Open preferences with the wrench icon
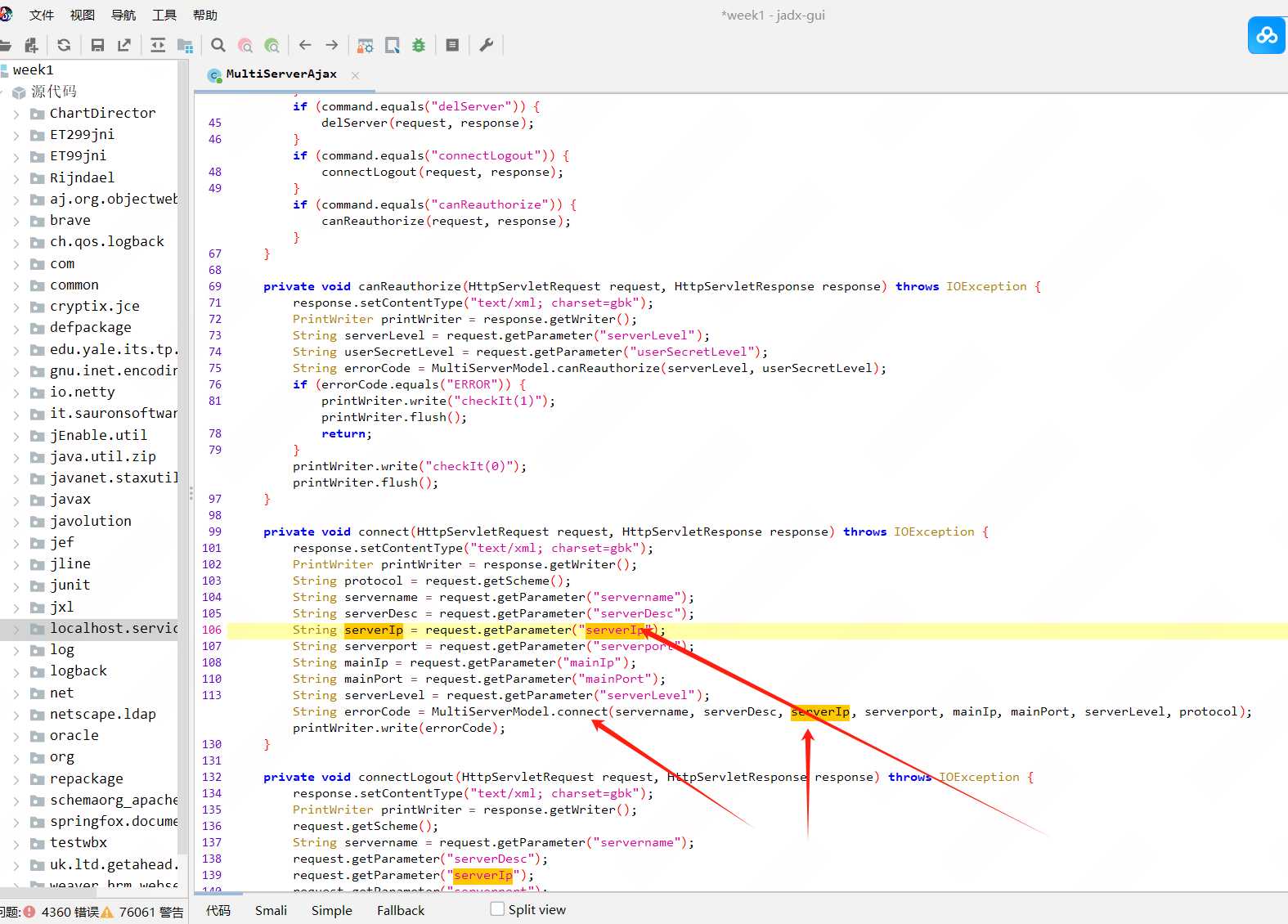The width and height of the screenshot is (1288, 924). [487, 45]
